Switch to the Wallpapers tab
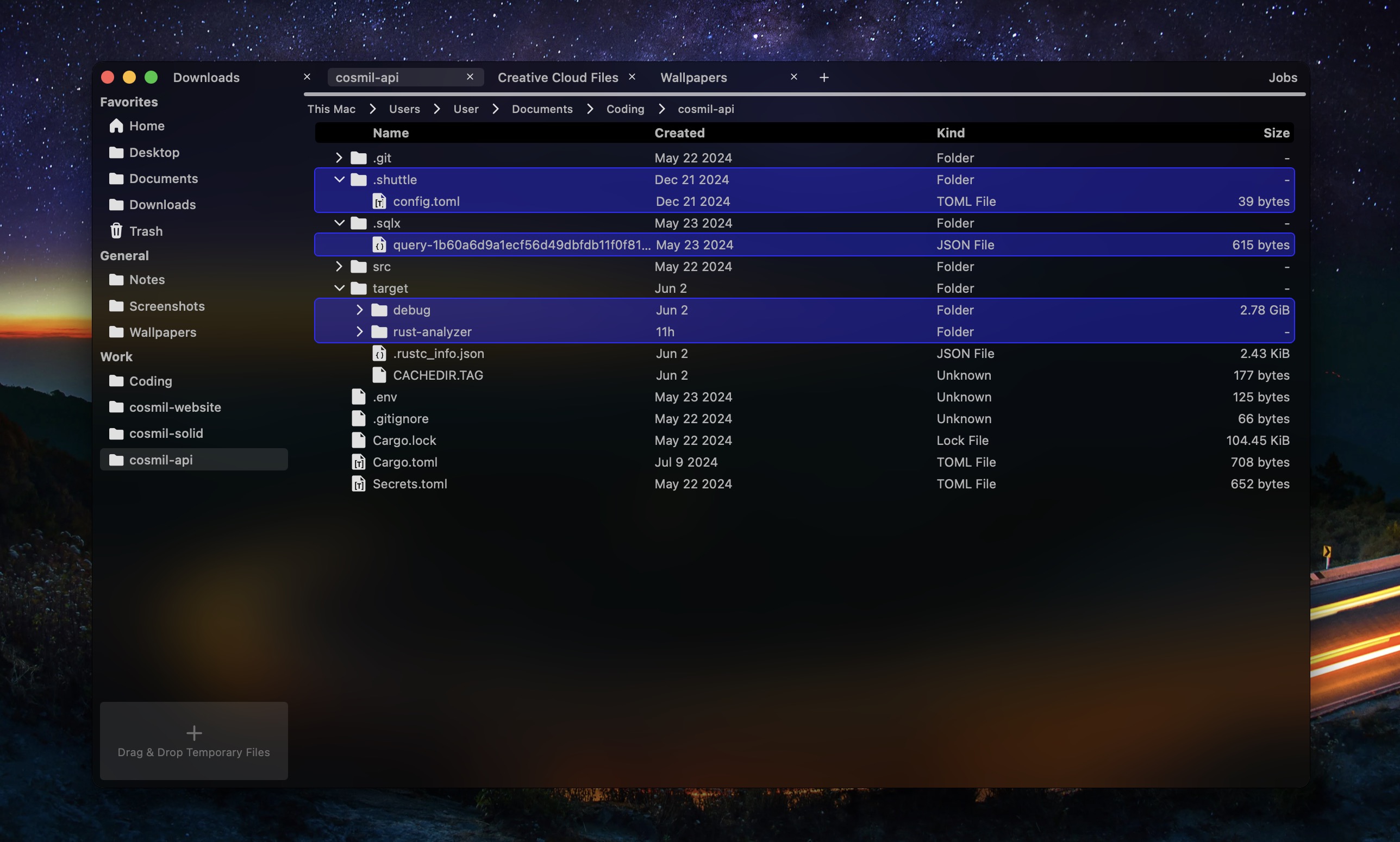The height and width of the screenshot is (842, 1400). pyautogui.click(x=693, y=78)
